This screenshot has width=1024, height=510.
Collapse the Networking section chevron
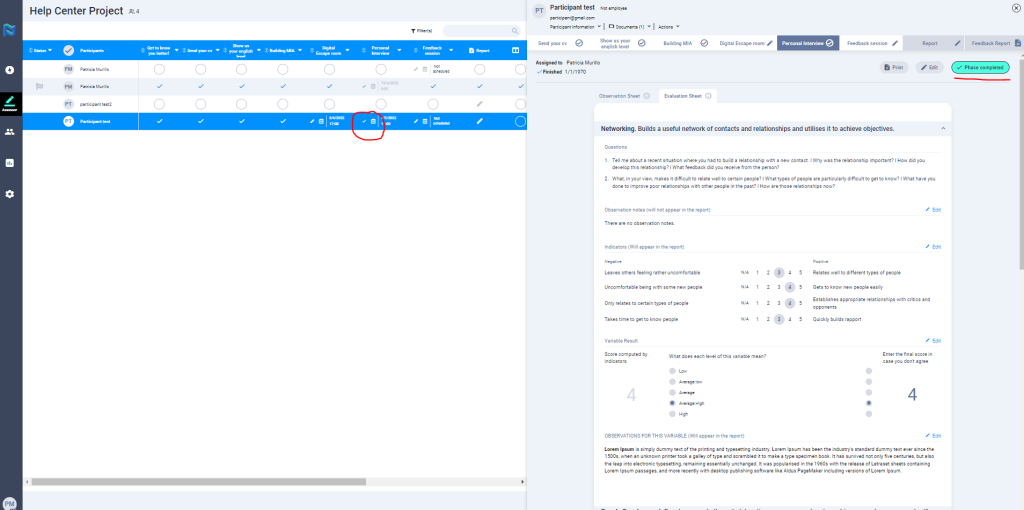pyautogui.click(x=941, y=129)
